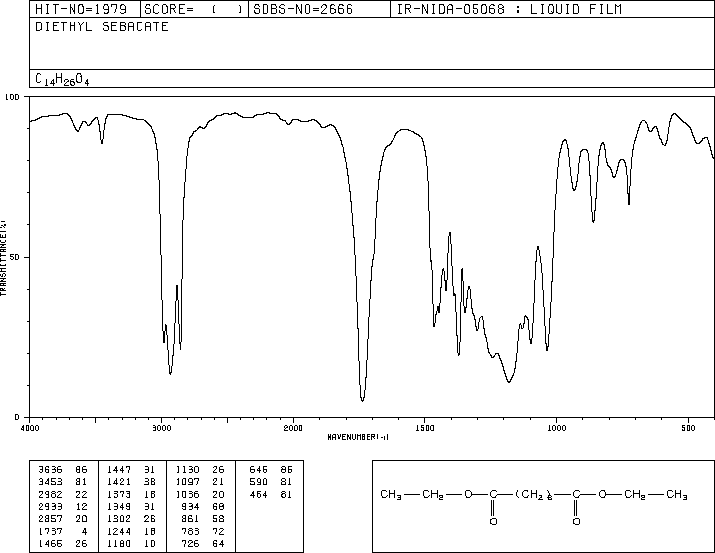Click the 2000 x-axis tick label
715x553 pixels.
pyautogui.click(x=293, y=428)
